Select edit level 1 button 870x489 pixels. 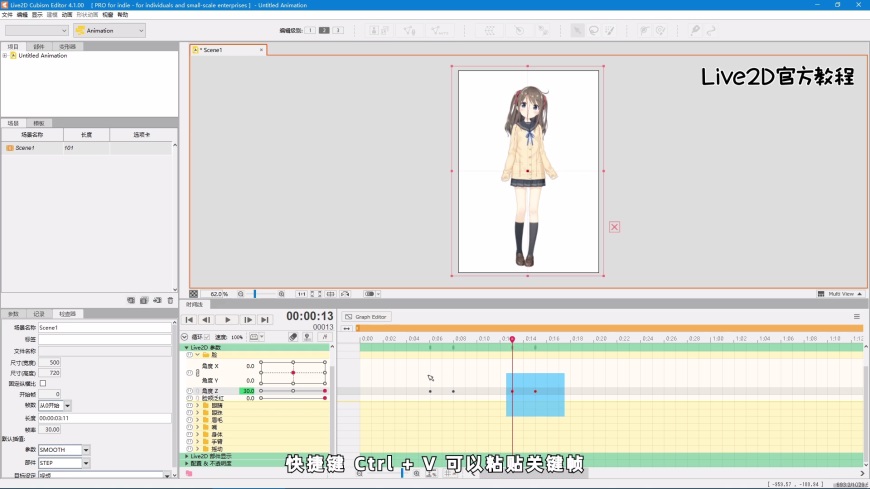click(x=310, y=30)
